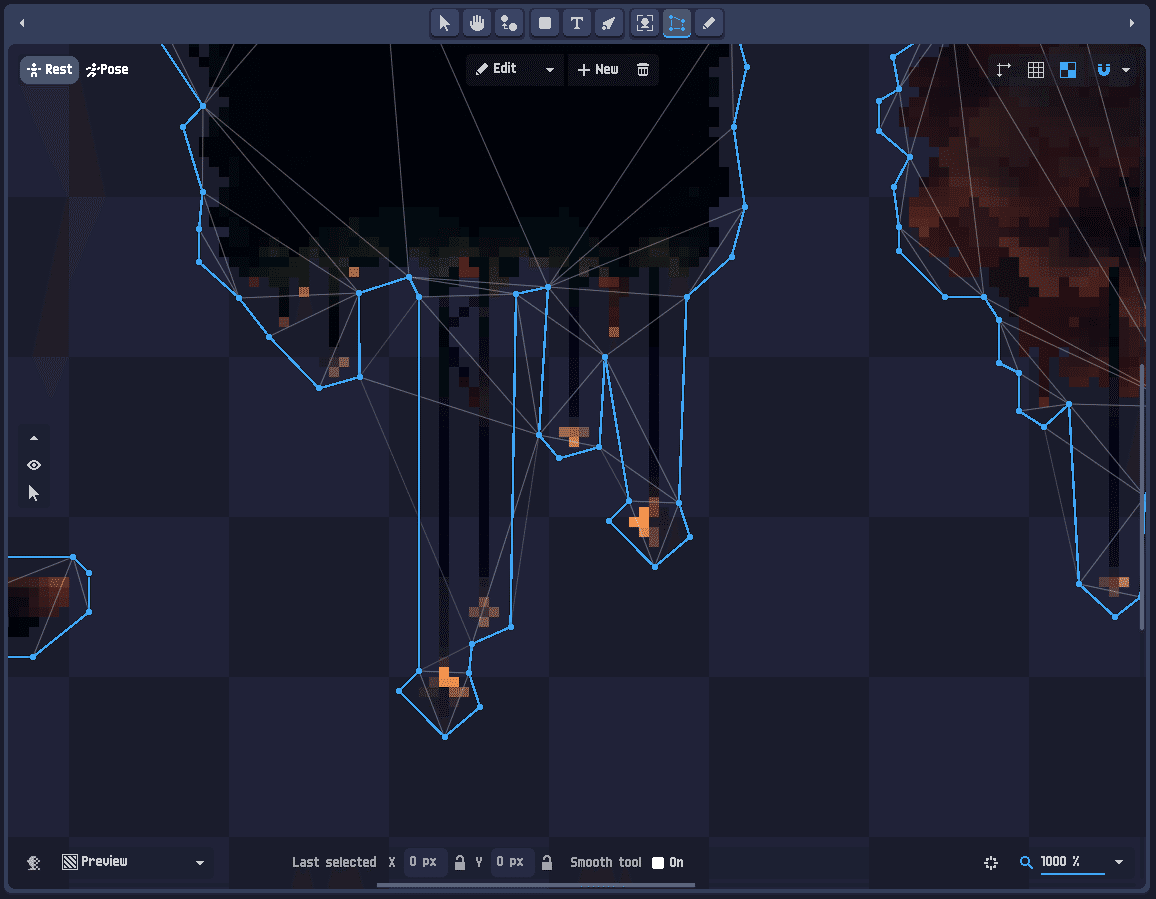Image resolution: width=1156 pixels, height=899 pixels.
Task: Click the horizontal scrollbar at bottom
Action: [x=536, y=885]
